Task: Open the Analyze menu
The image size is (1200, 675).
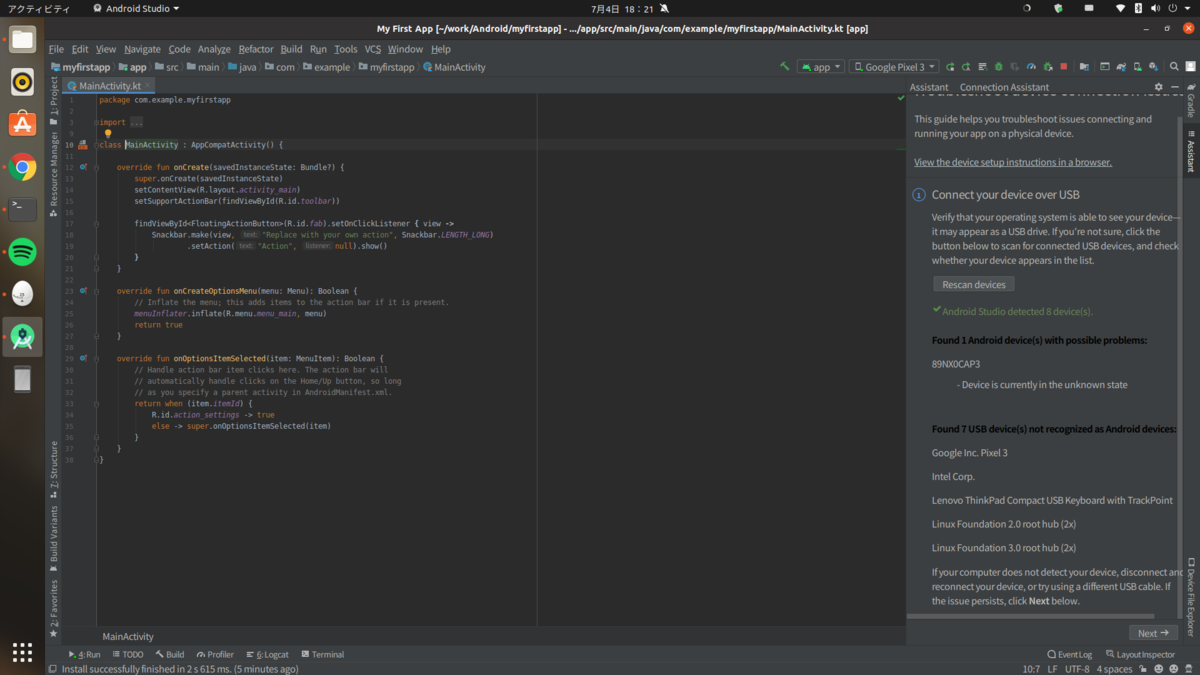Action: (214, 49)
